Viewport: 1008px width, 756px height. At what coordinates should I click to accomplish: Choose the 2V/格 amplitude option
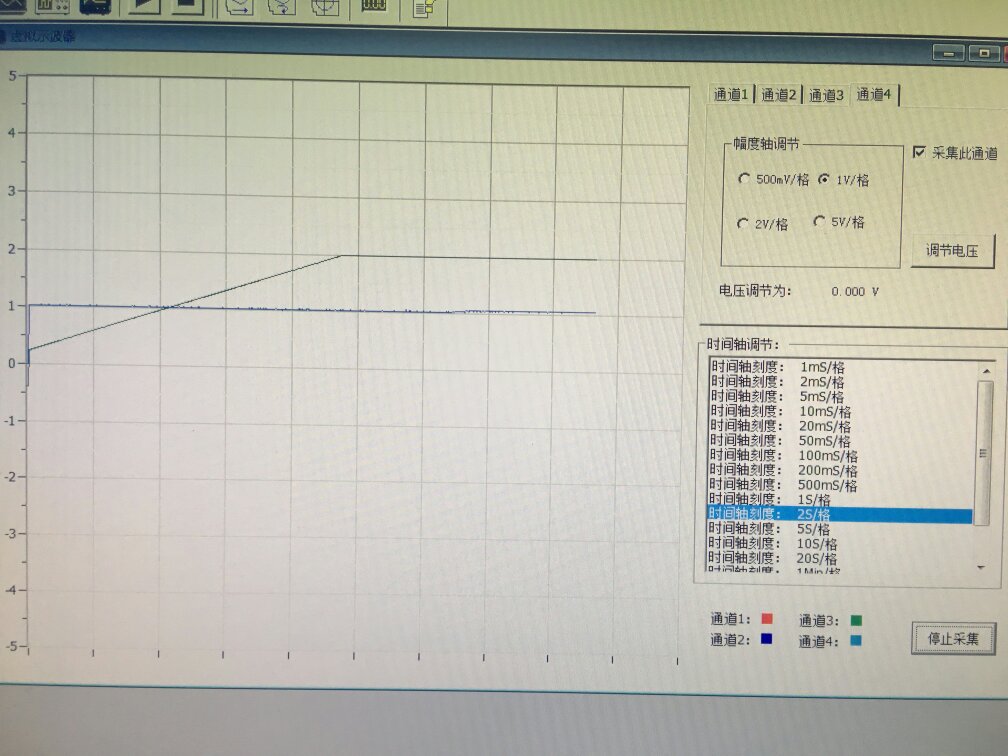tap(742, 223)
